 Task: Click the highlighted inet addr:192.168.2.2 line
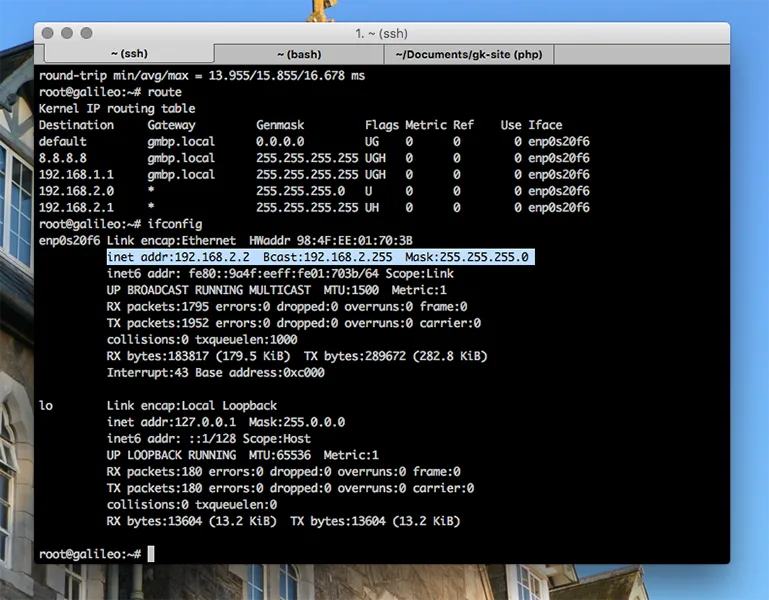click(321, 257)
